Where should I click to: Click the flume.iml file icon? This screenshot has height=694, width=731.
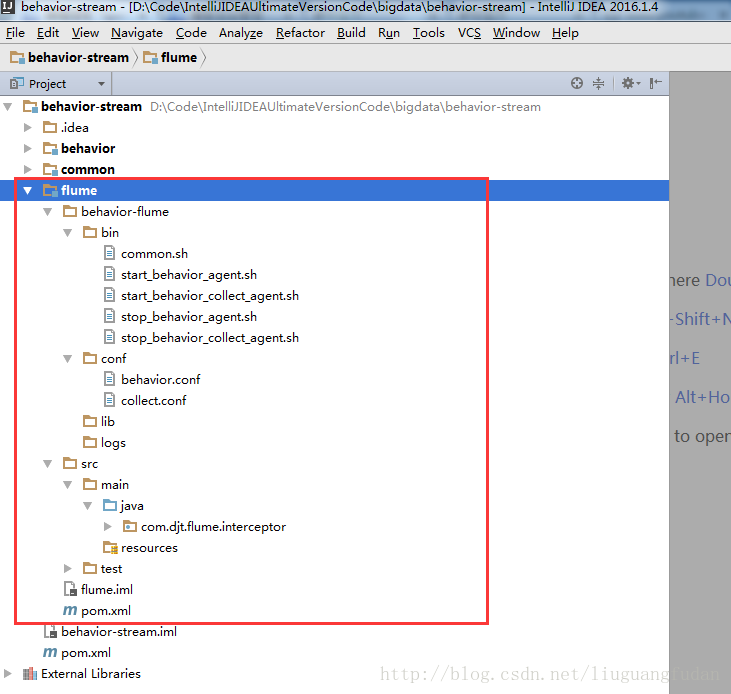(x=70, y=590)
